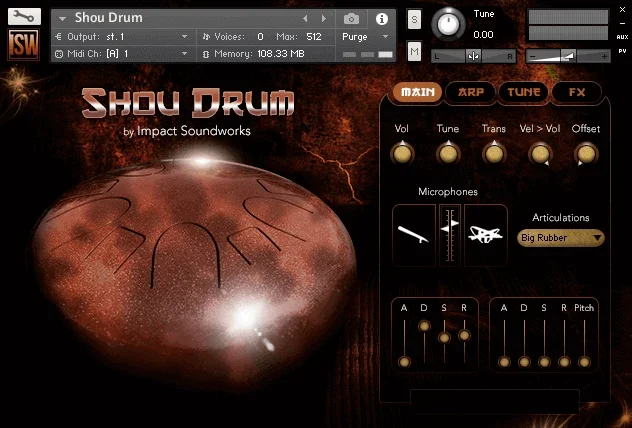Click the Output channel icon
Screen dimensions: 632x428
[x=58, y=37]
